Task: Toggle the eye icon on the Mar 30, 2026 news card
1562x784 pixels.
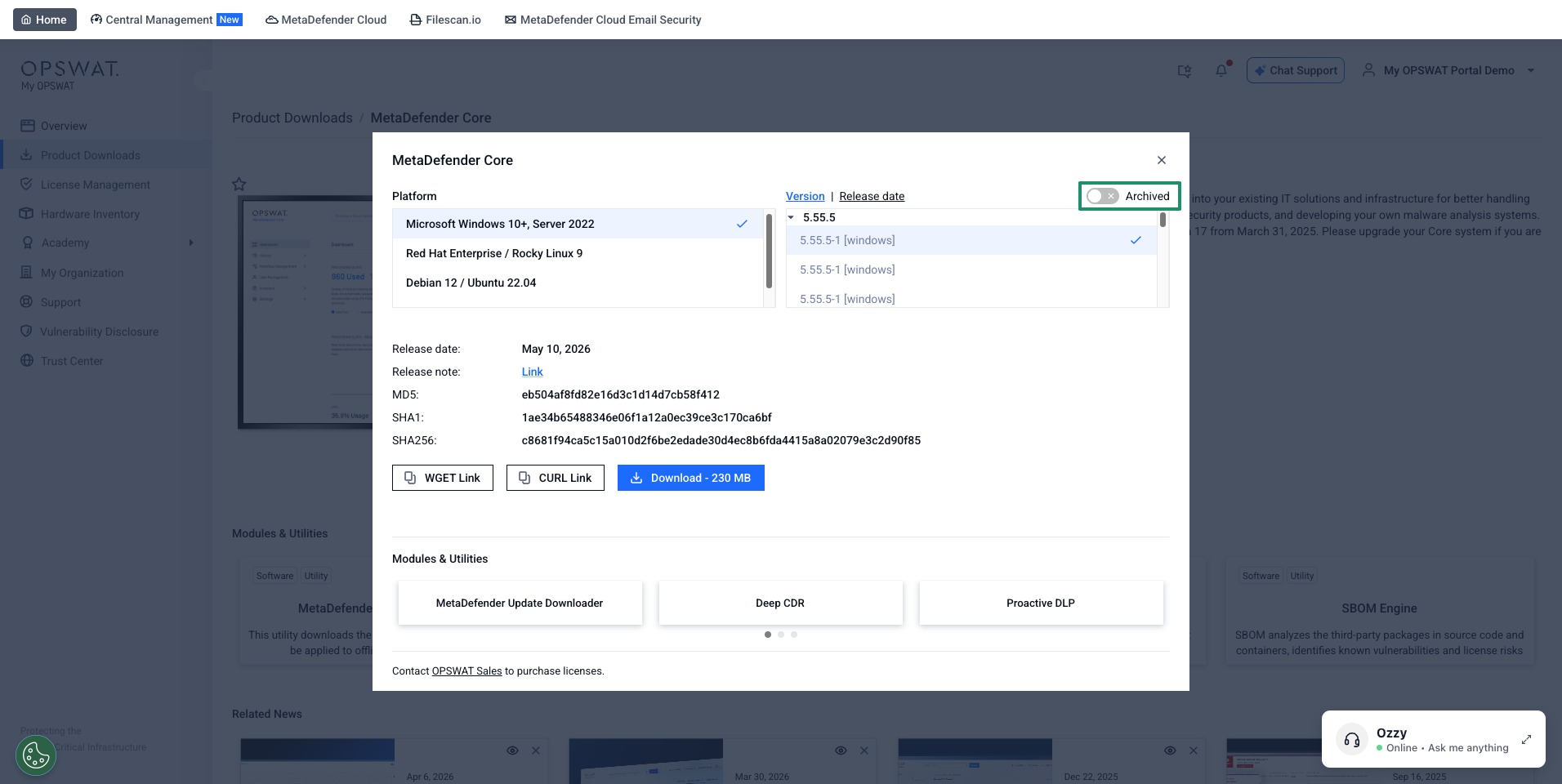Action: [x=841, y=751]
